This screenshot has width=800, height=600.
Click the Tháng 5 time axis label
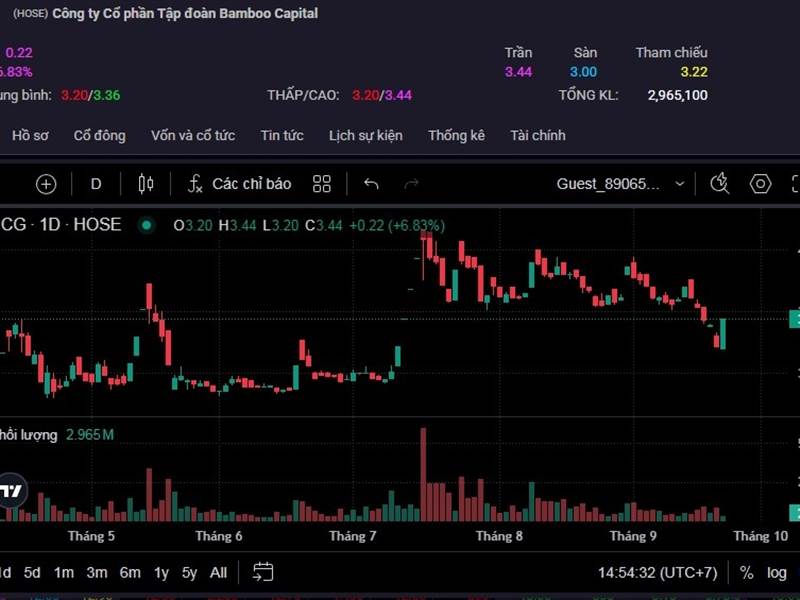tap(91, 536)
